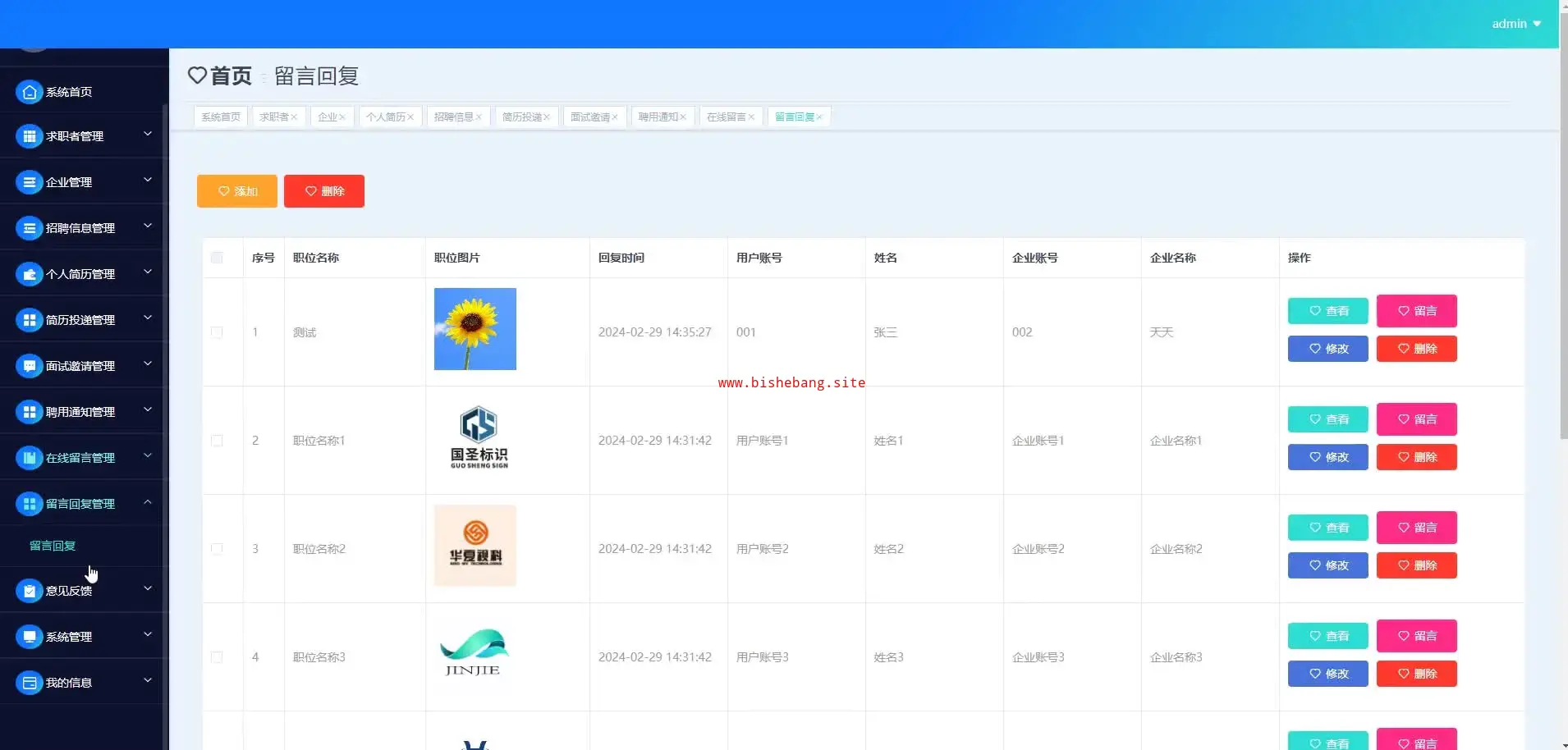Click the 个人简历管理 icon
Viewport: 1568px width, 750px height.
coord(30,274)
